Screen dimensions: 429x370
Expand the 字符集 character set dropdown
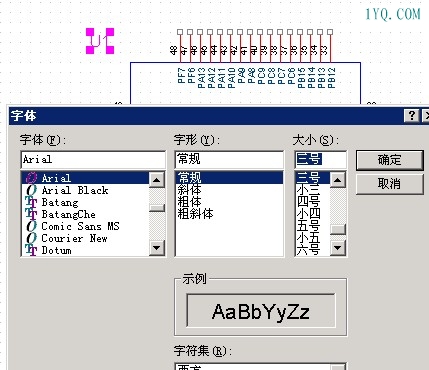[x=338, y=367]
